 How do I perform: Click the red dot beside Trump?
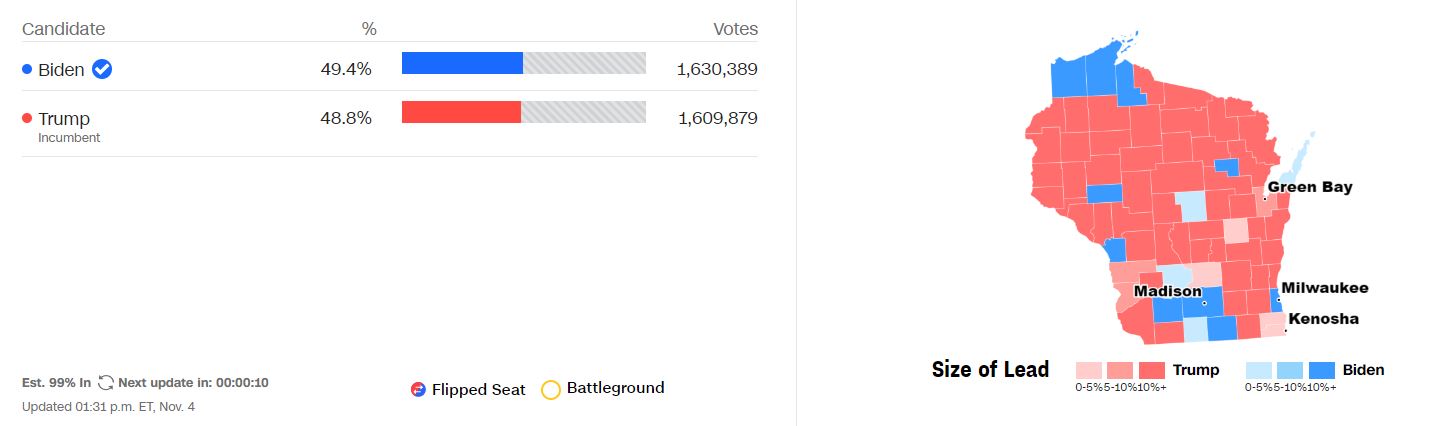tap(27, 119)
